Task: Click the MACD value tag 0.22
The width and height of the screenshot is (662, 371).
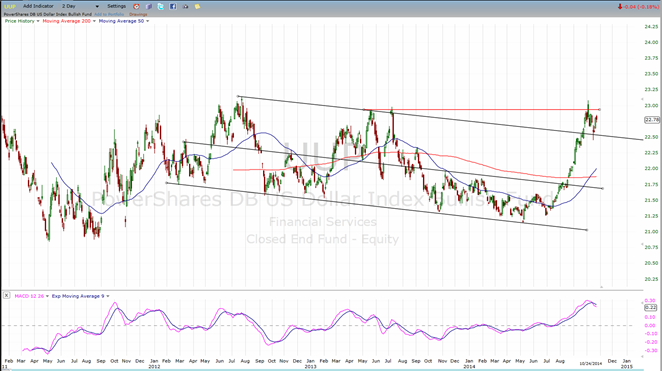Action: [651, 308]
